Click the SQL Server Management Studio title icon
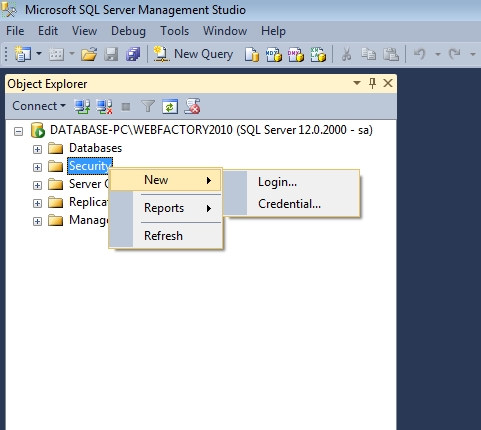The height and width of the screenshot is (430, 481). point(9,9)
